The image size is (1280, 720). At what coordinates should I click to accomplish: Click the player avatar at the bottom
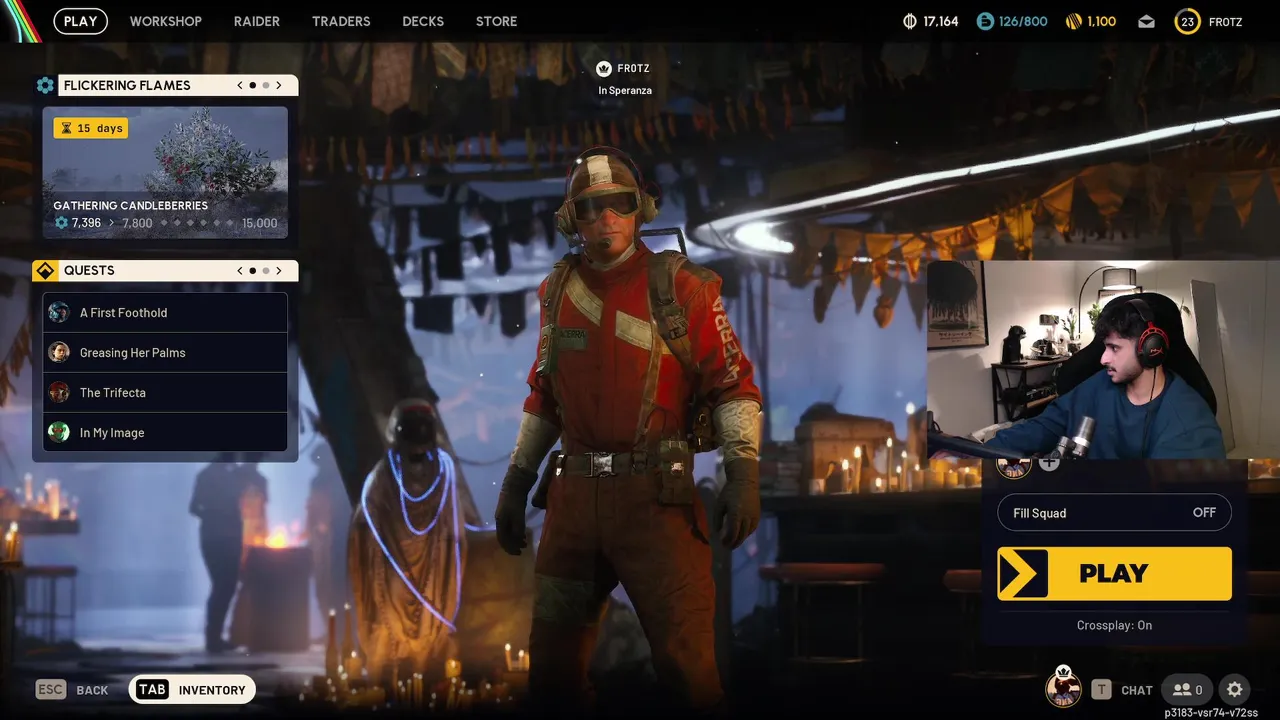[1063, 688]
